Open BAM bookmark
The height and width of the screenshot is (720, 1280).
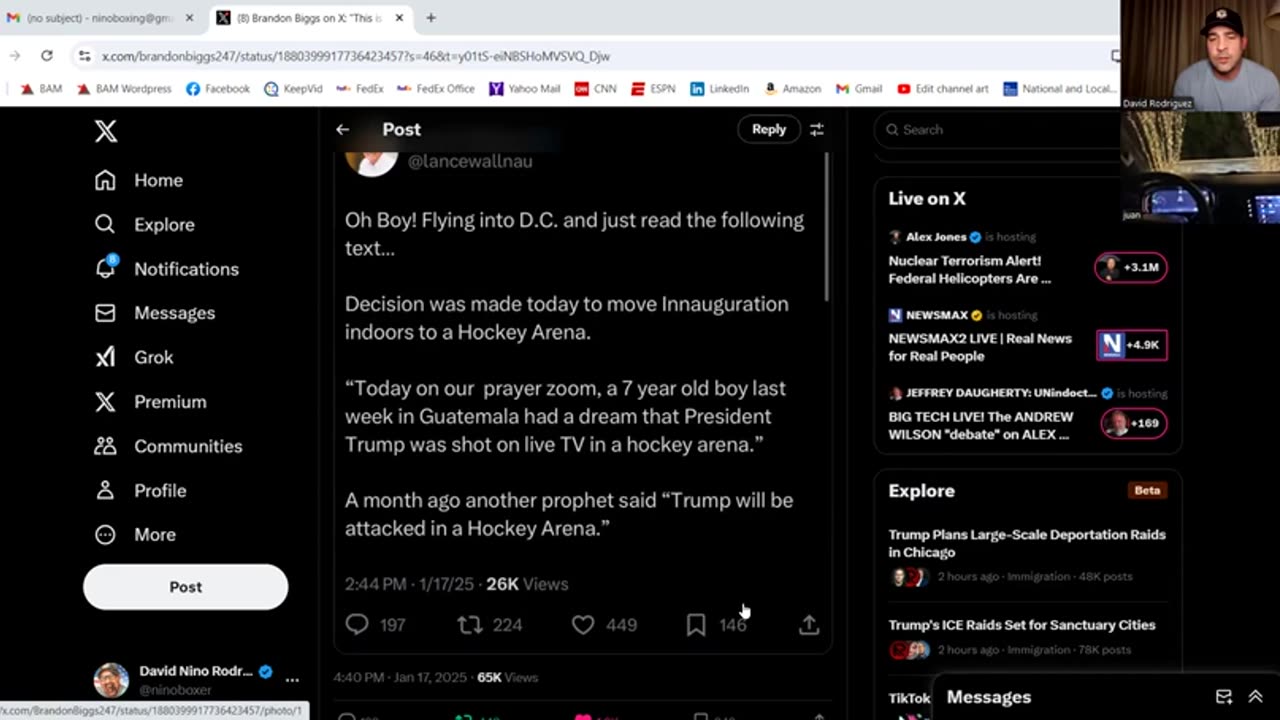[41, 89]
